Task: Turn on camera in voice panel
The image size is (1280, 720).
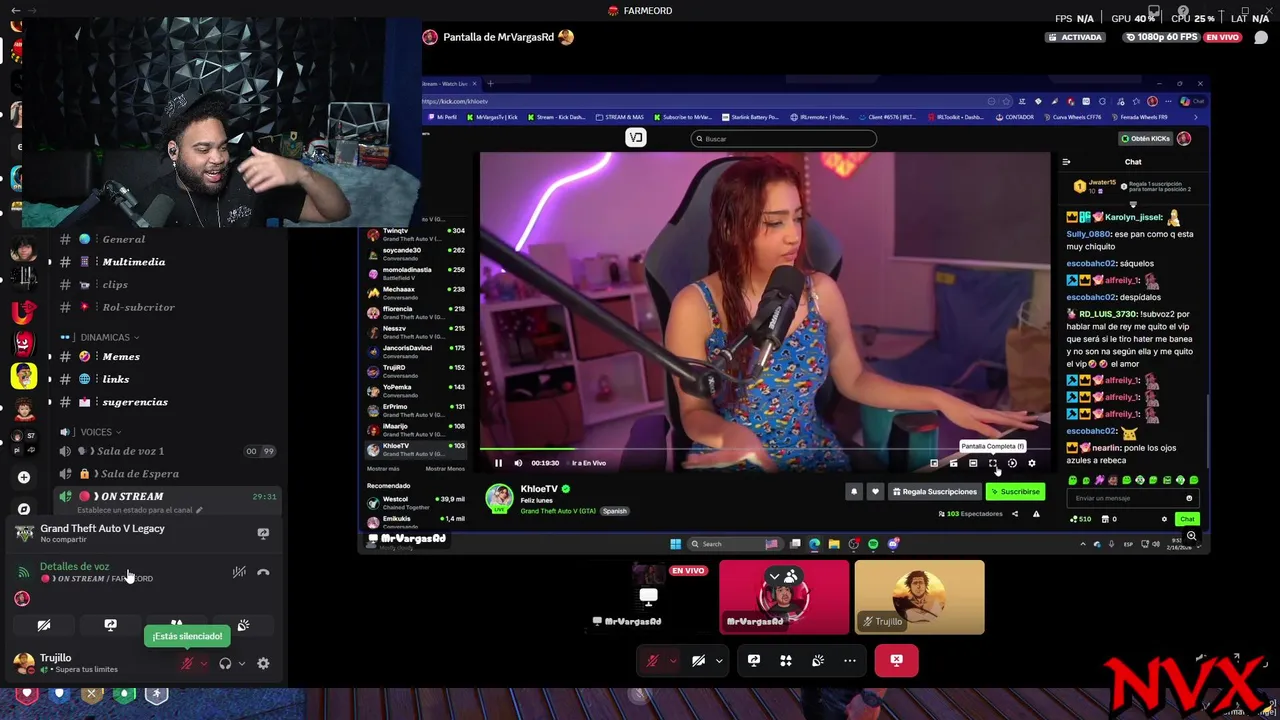Action: [x=44, y=625]
